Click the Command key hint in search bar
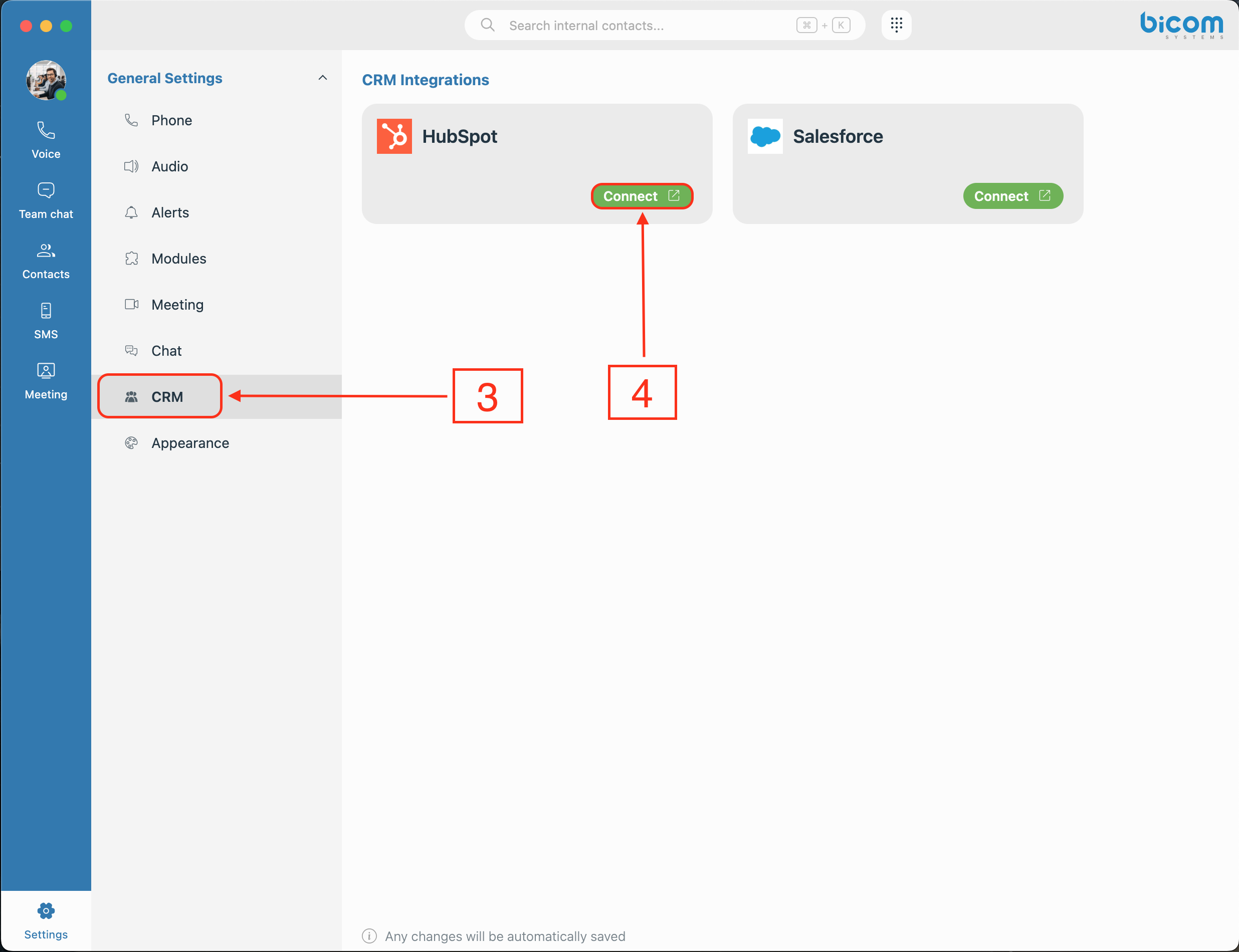This screenshot has width=1239, height=952. tap(806, 25)
